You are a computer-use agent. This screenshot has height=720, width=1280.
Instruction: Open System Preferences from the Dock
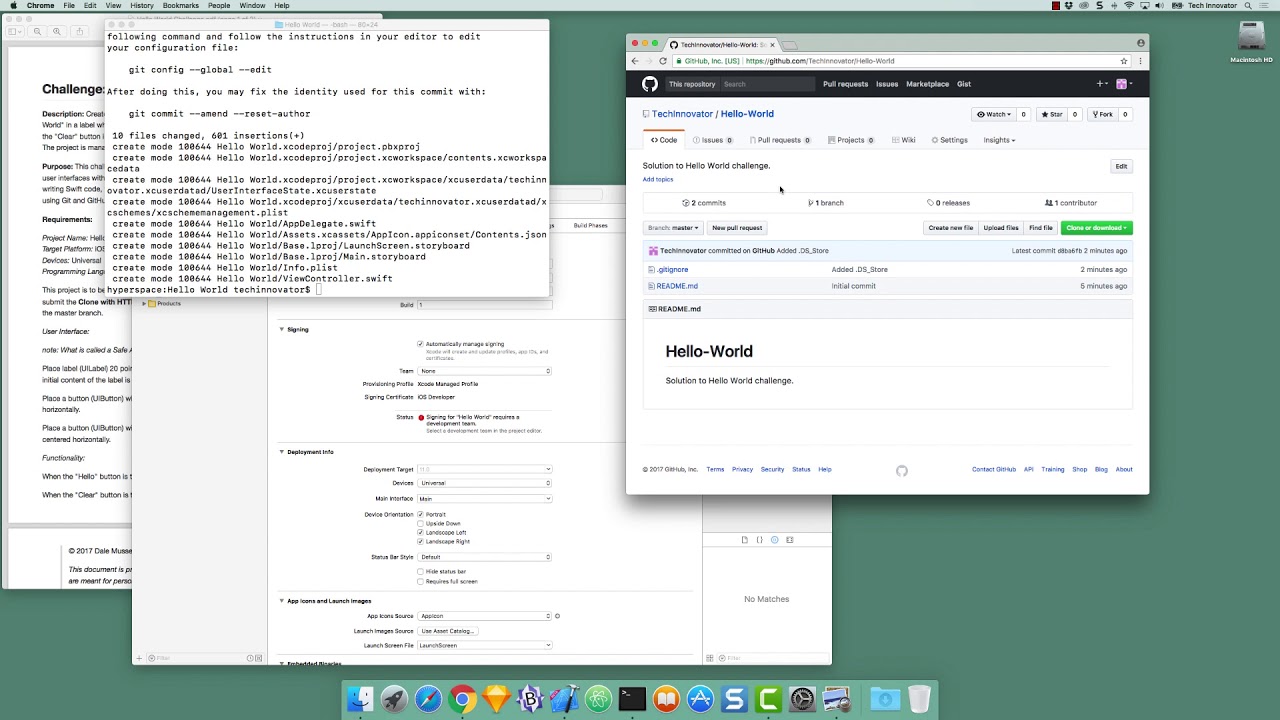[x=802, y=699]
